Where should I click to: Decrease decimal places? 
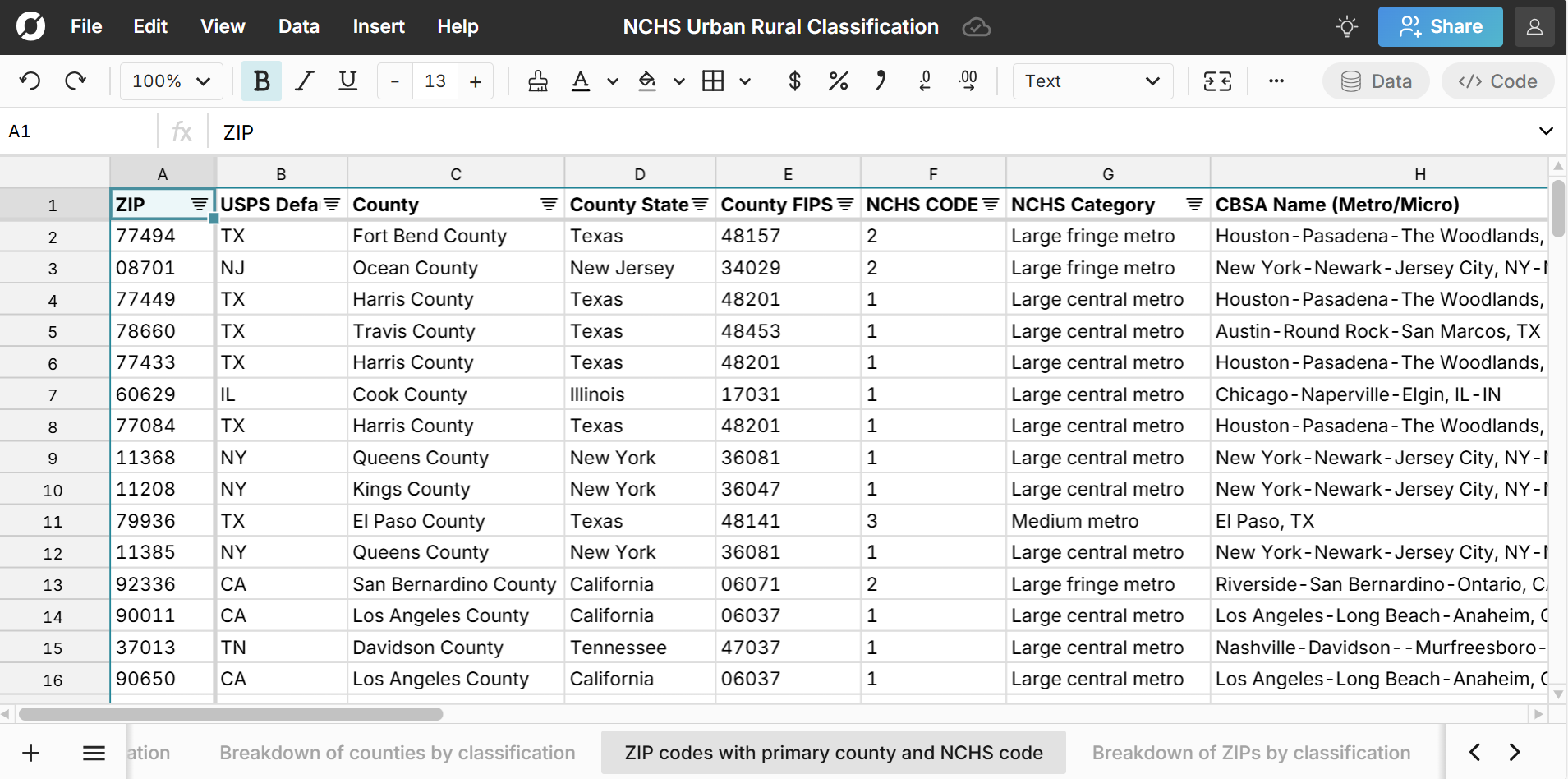925,81
